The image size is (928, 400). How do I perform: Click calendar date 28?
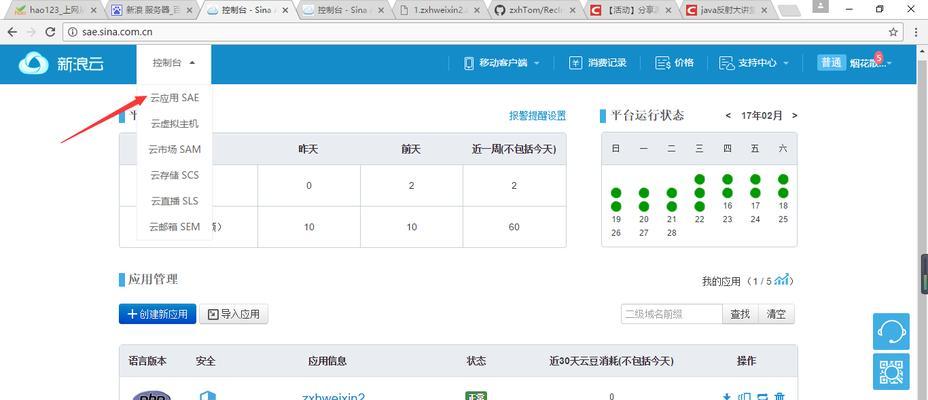[x=672, y=233]
